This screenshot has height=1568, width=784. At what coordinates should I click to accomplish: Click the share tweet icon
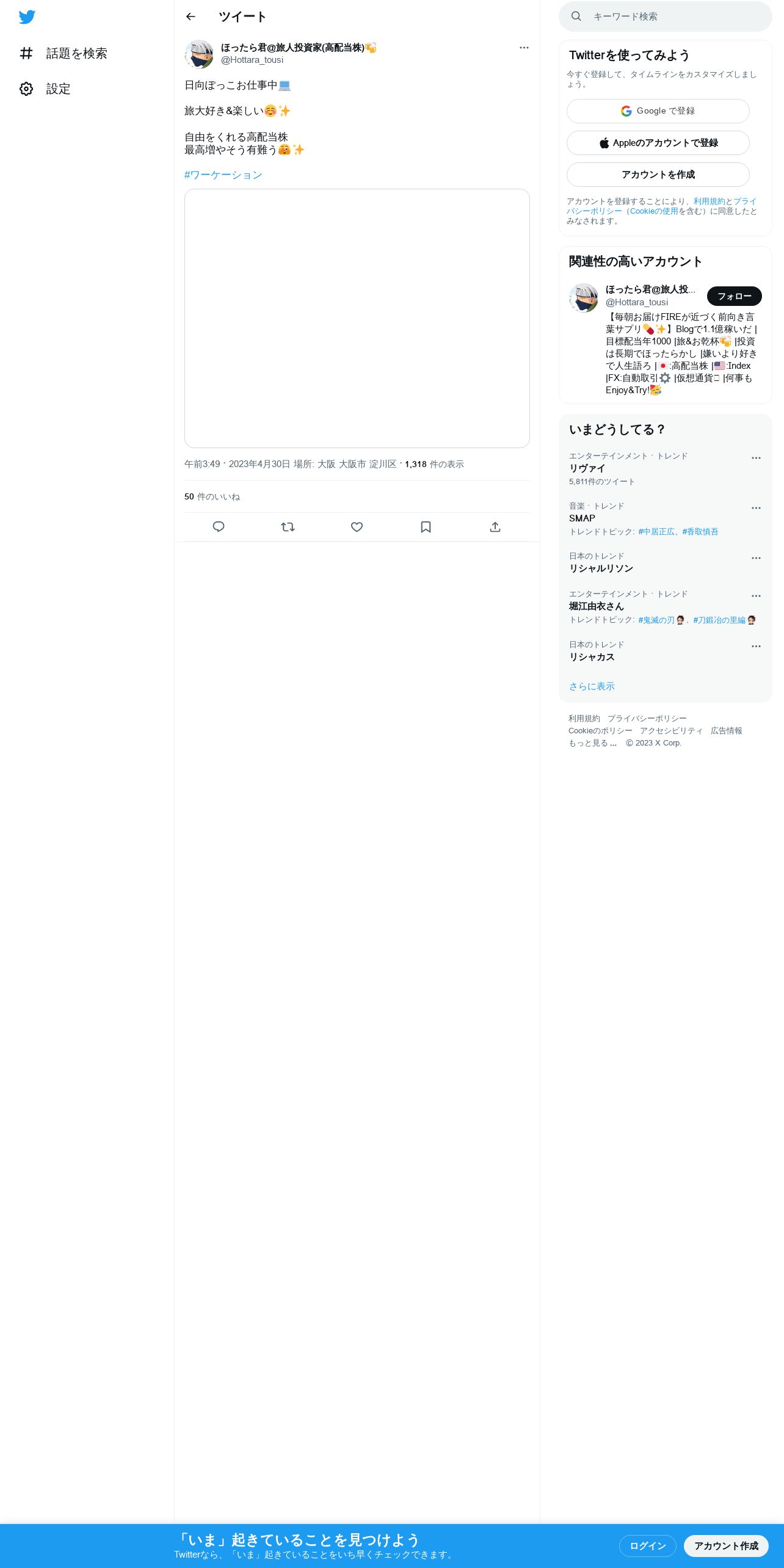tap(495, 527)
